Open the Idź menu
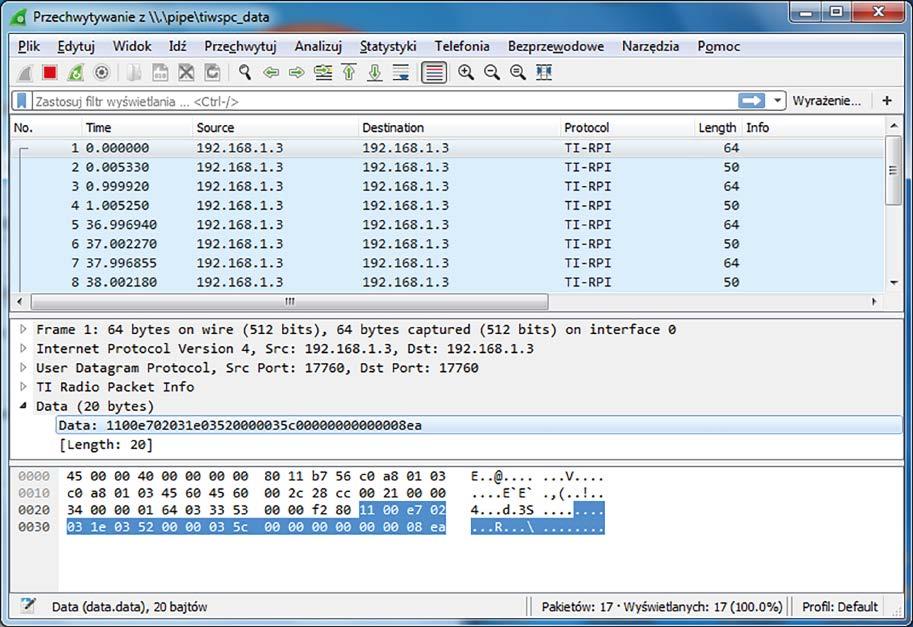Screen dimensions: 913x627 (x=178, y=47)
